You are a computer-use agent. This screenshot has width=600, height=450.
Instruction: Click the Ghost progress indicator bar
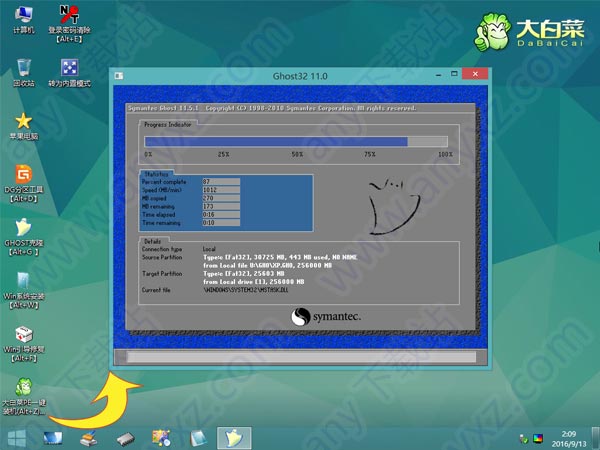[x=296, y=142]
